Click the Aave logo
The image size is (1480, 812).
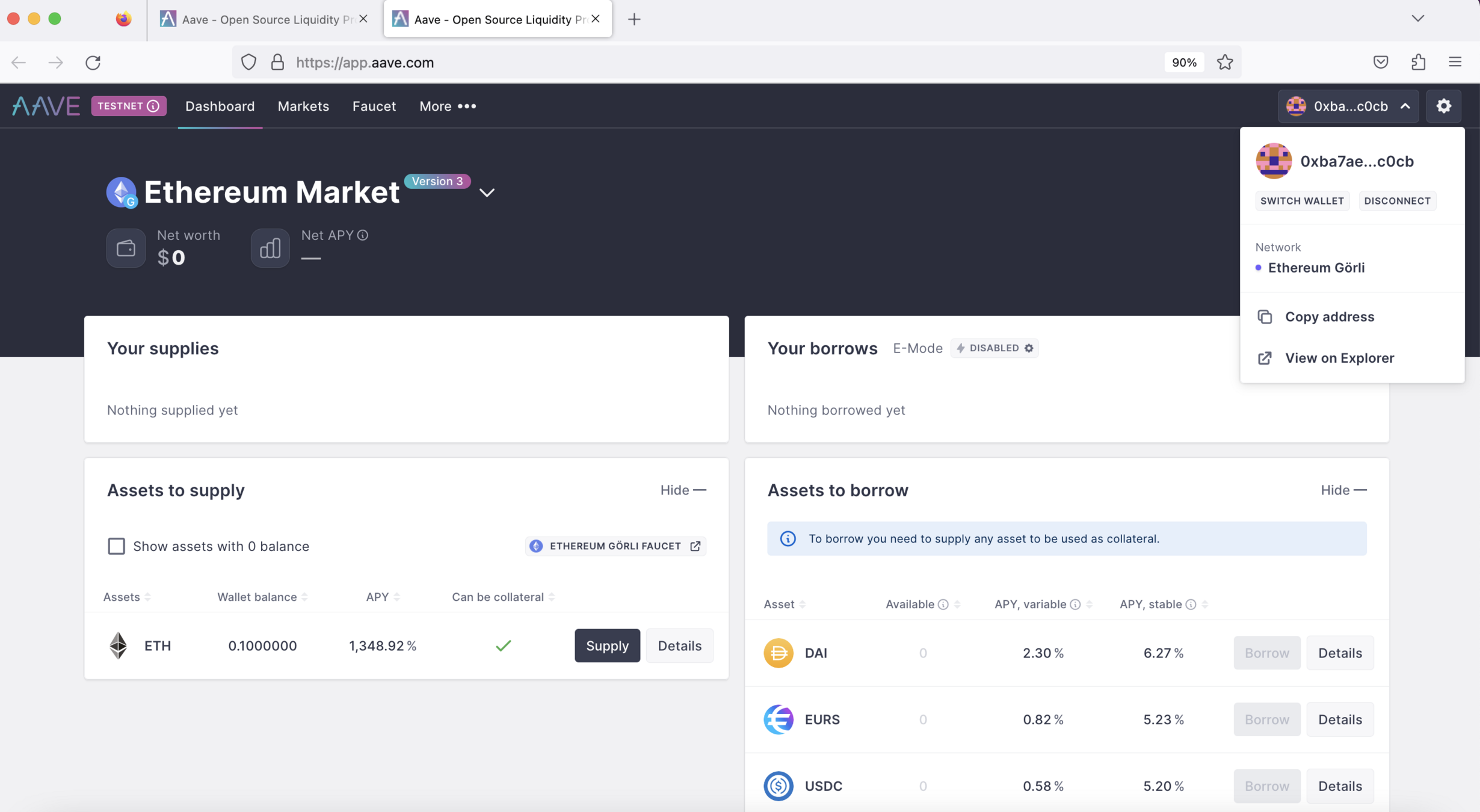(x=46, y=106)
